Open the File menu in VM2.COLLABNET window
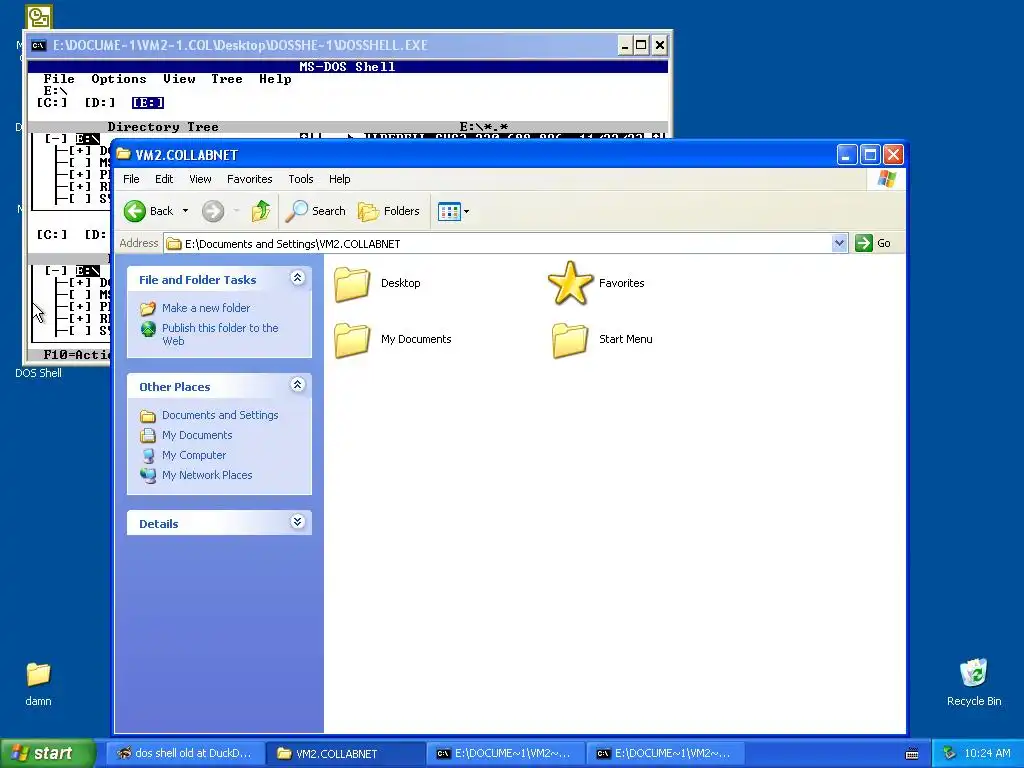This screenshot has height=768, width=1024. tap(131, 179)
